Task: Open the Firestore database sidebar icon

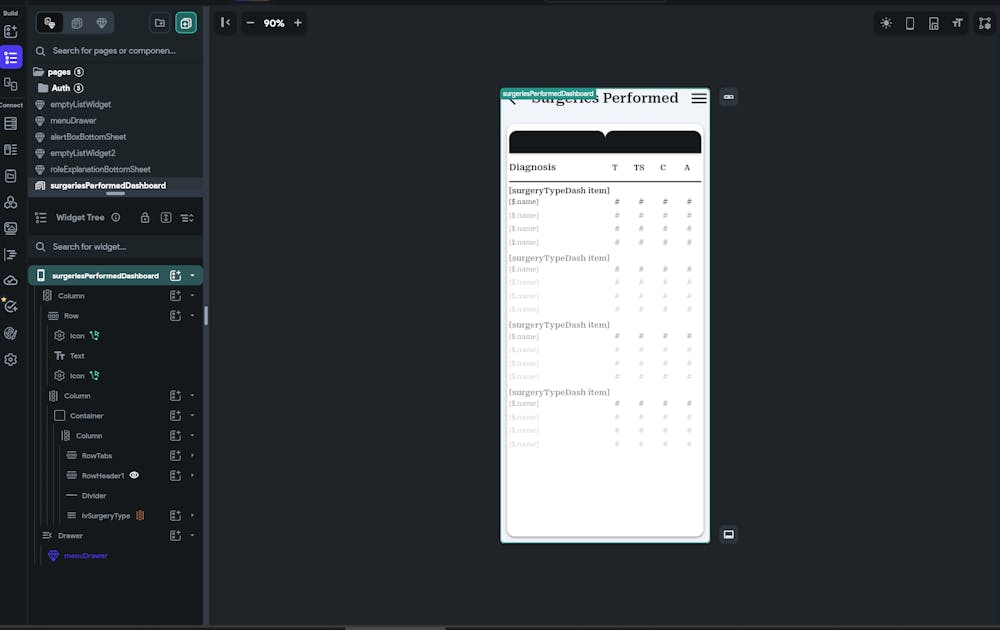Action: (x=11, y=123)
